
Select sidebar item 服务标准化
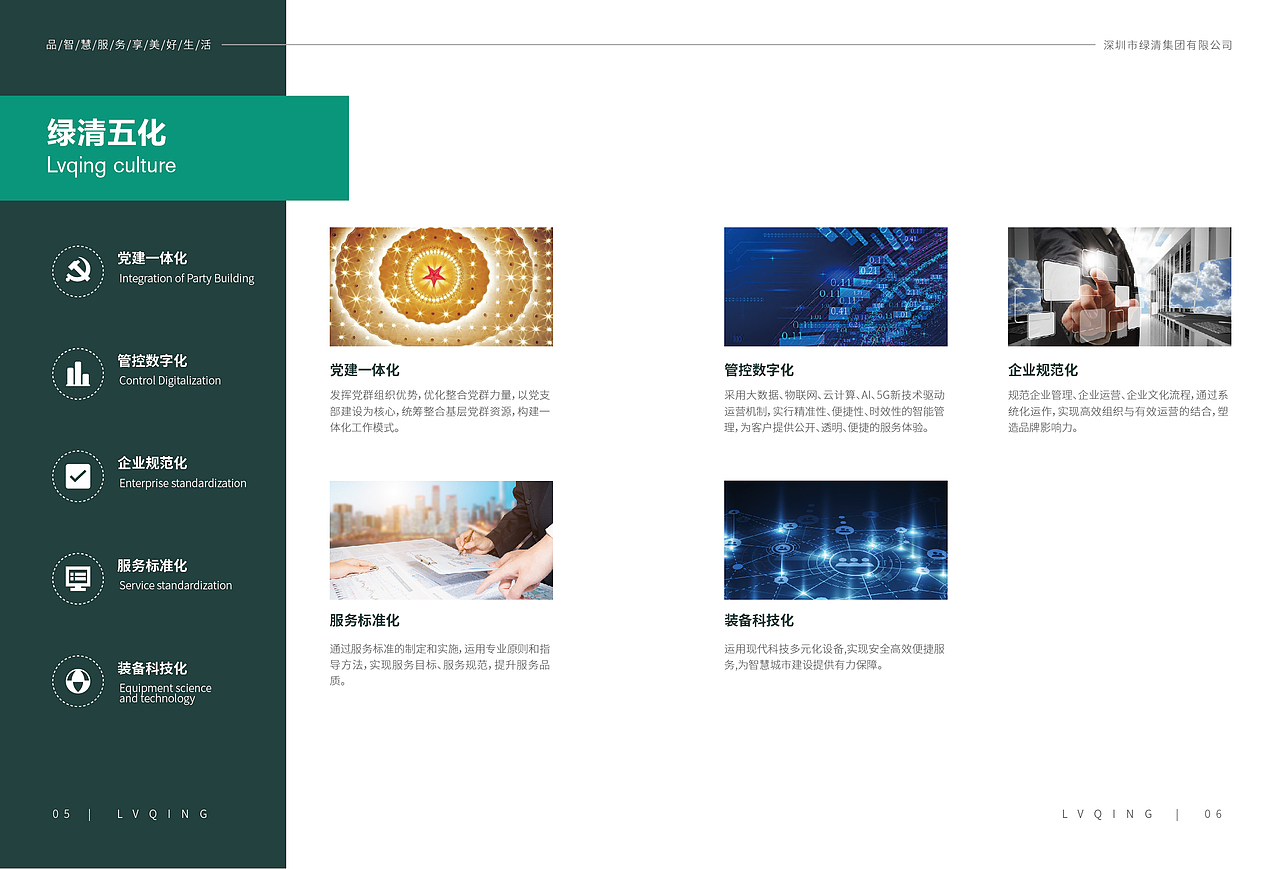tap(152, 566)
